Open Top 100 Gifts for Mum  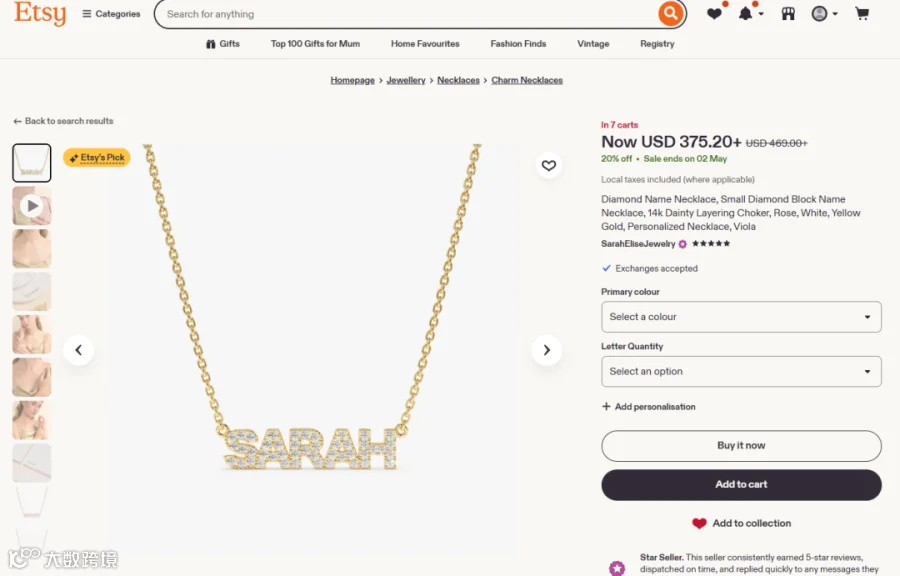315,44
